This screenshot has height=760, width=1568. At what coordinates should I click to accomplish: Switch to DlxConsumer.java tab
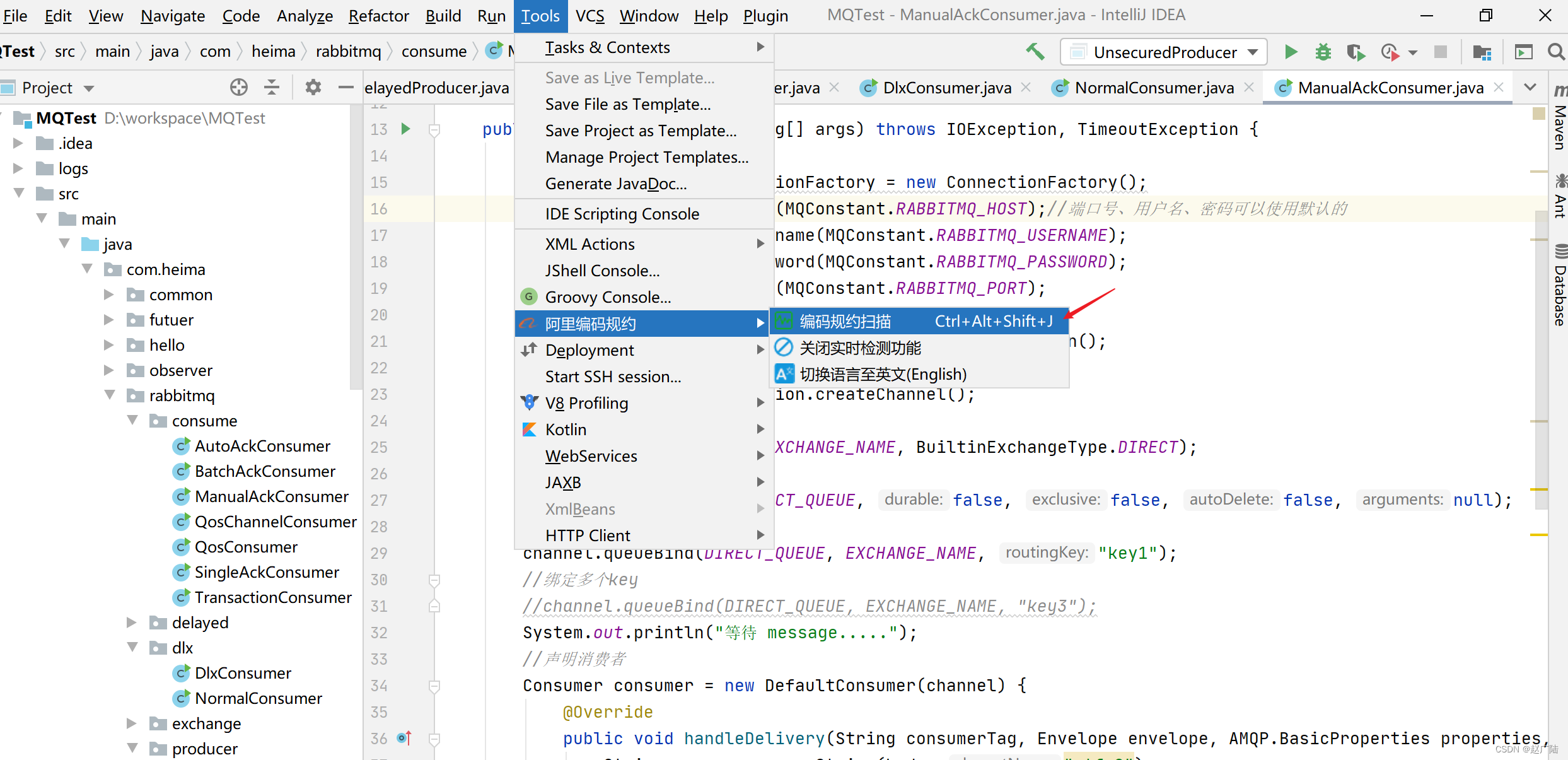946,88
